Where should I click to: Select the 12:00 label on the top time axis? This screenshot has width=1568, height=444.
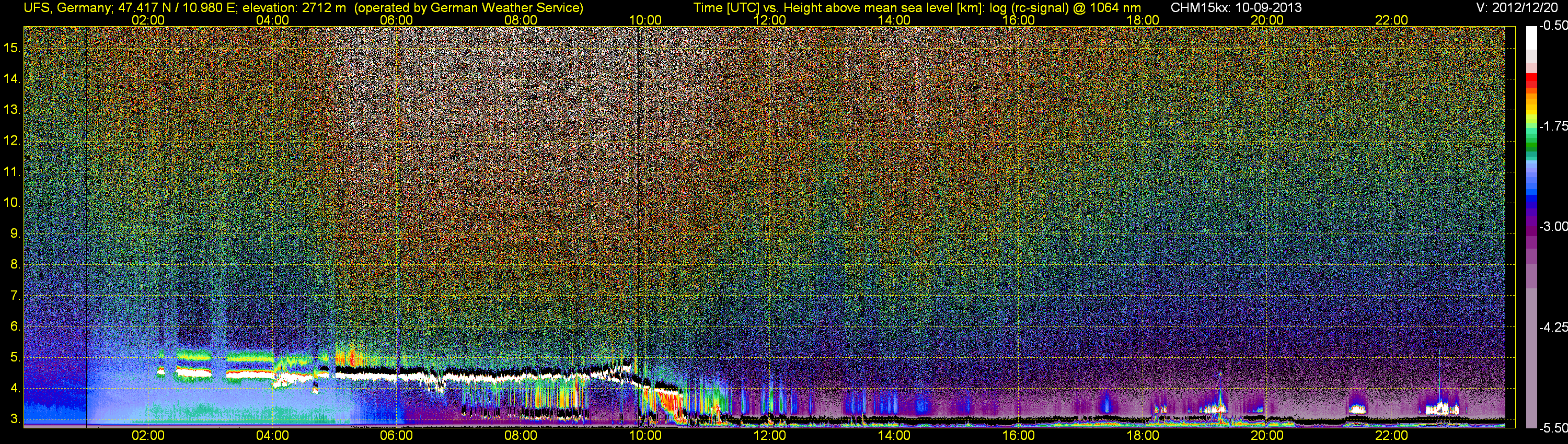click(x=769, y=20)
